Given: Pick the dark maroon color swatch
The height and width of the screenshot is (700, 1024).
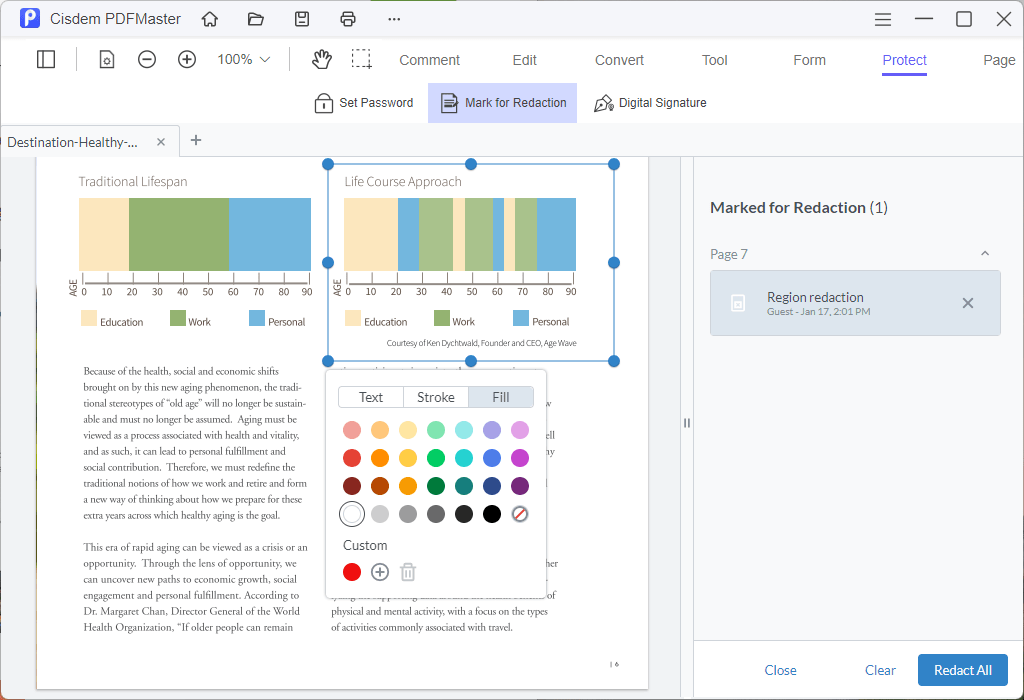Looking at the screenshot, I should point(352,486).
